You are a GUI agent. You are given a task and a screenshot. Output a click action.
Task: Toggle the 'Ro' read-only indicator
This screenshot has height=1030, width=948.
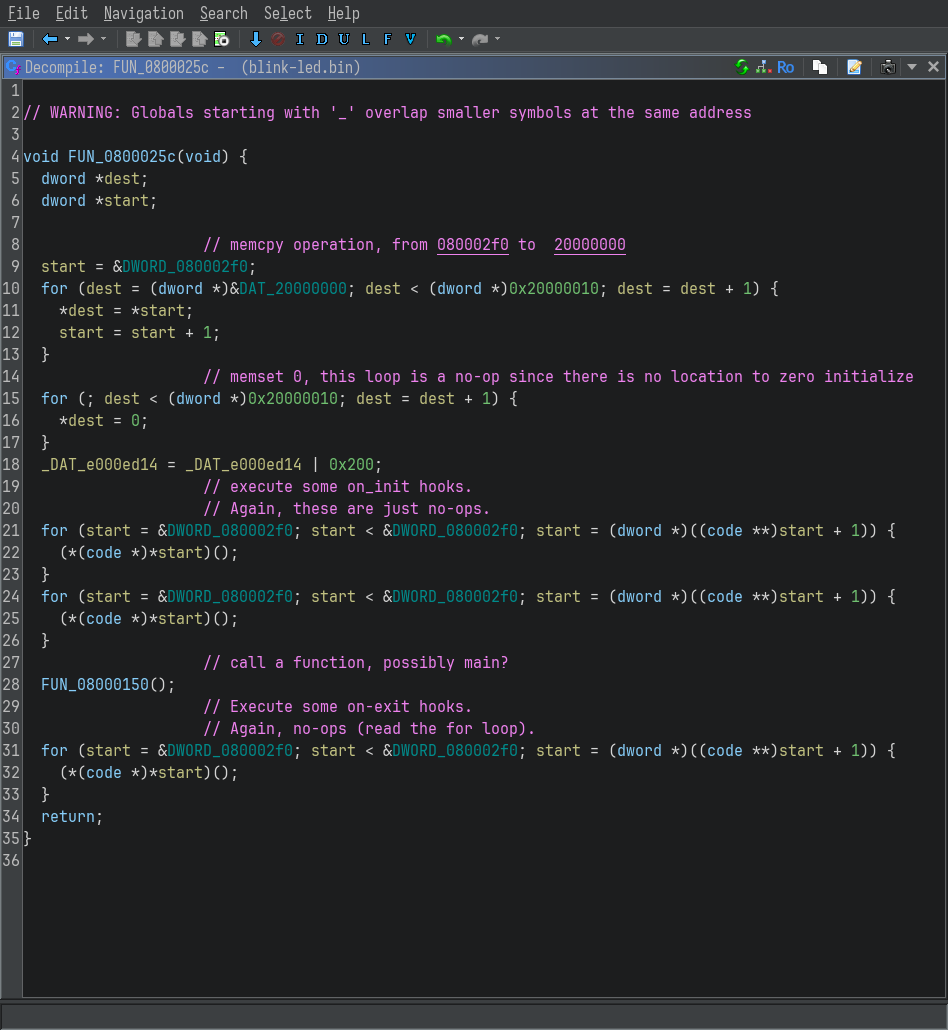click(786, 67)
